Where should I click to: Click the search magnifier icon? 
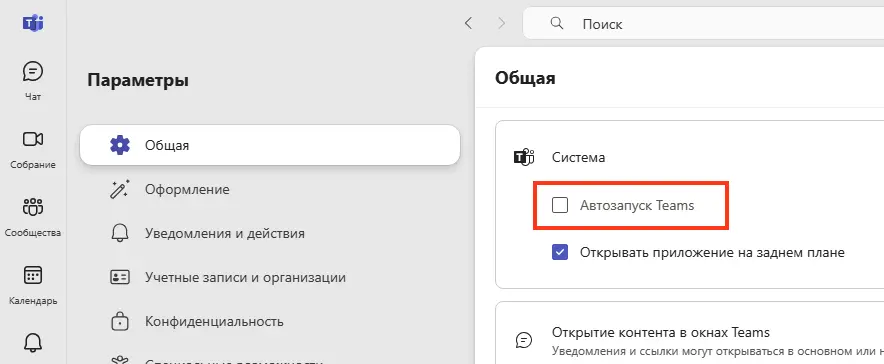pos(556,23)
